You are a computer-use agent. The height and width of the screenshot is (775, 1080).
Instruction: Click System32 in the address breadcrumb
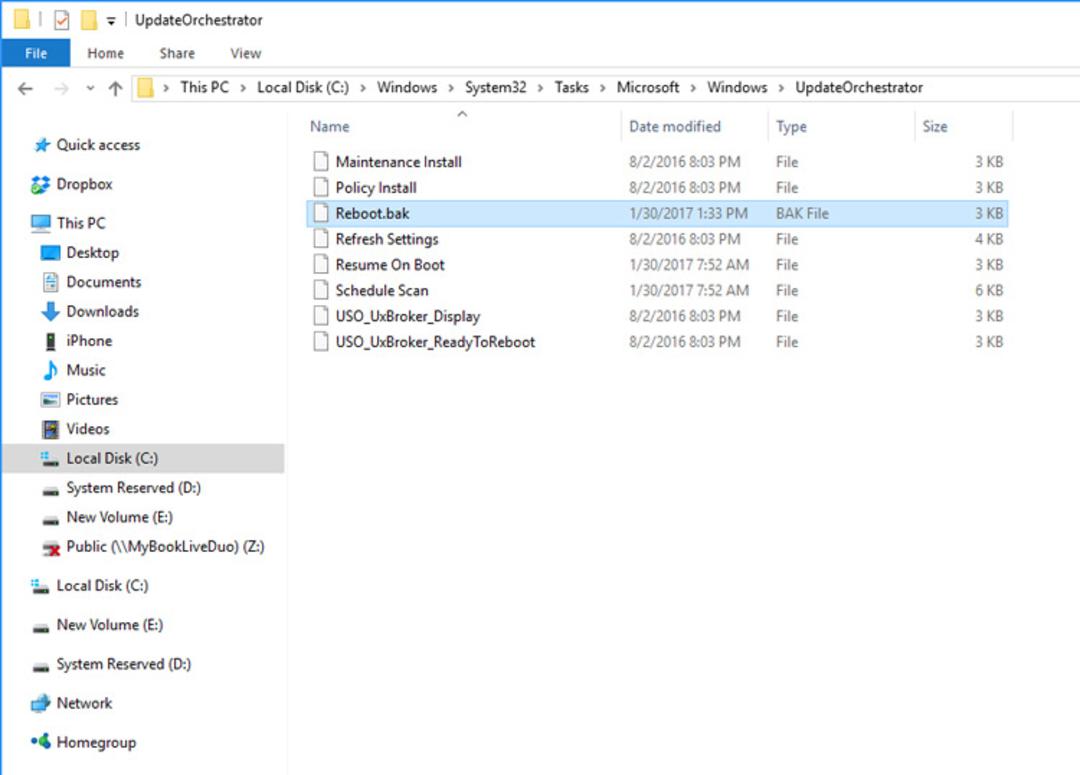pos(495,87)
